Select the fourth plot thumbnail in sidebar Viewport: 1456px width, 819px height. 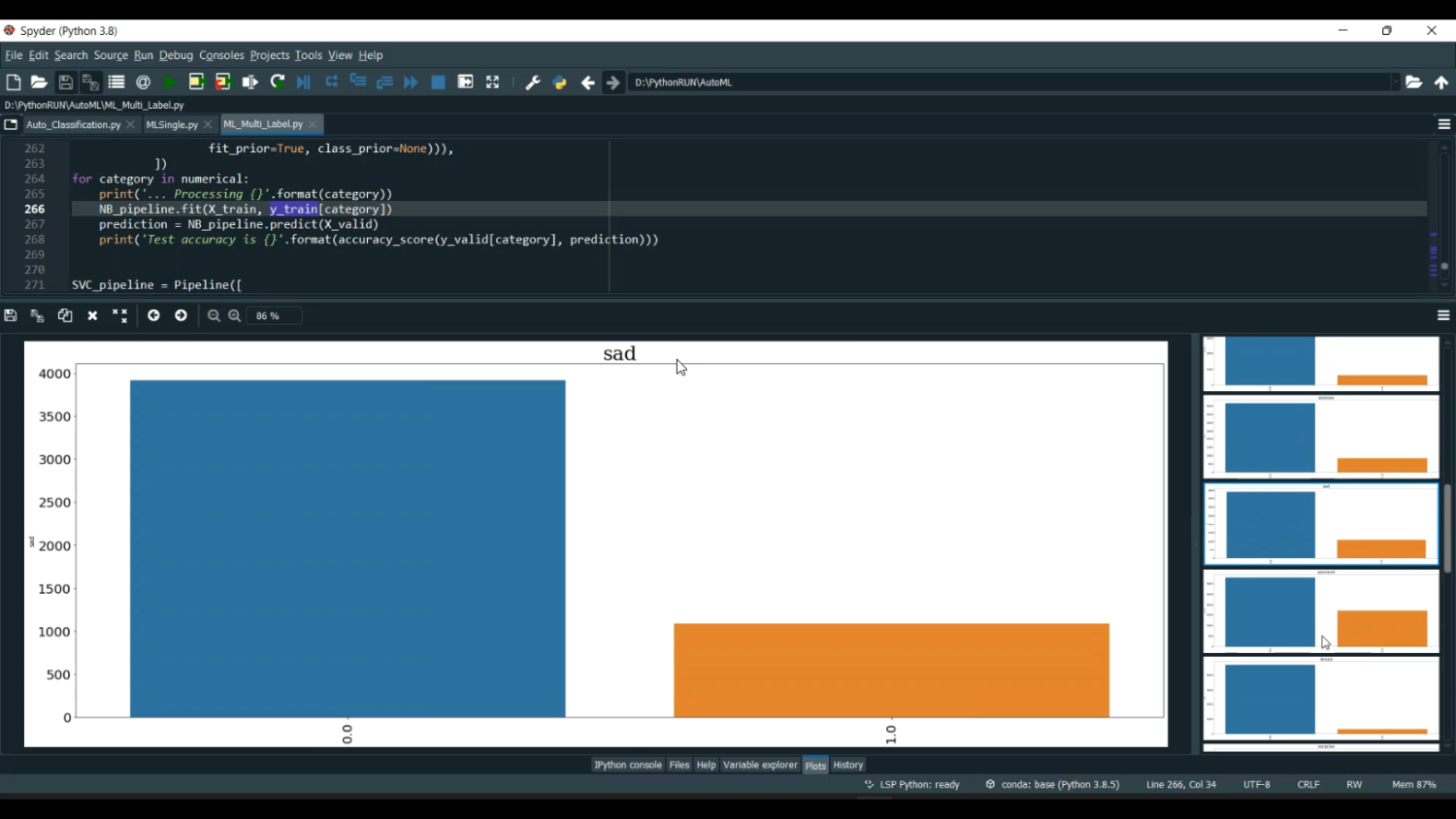pos(1320,611)
